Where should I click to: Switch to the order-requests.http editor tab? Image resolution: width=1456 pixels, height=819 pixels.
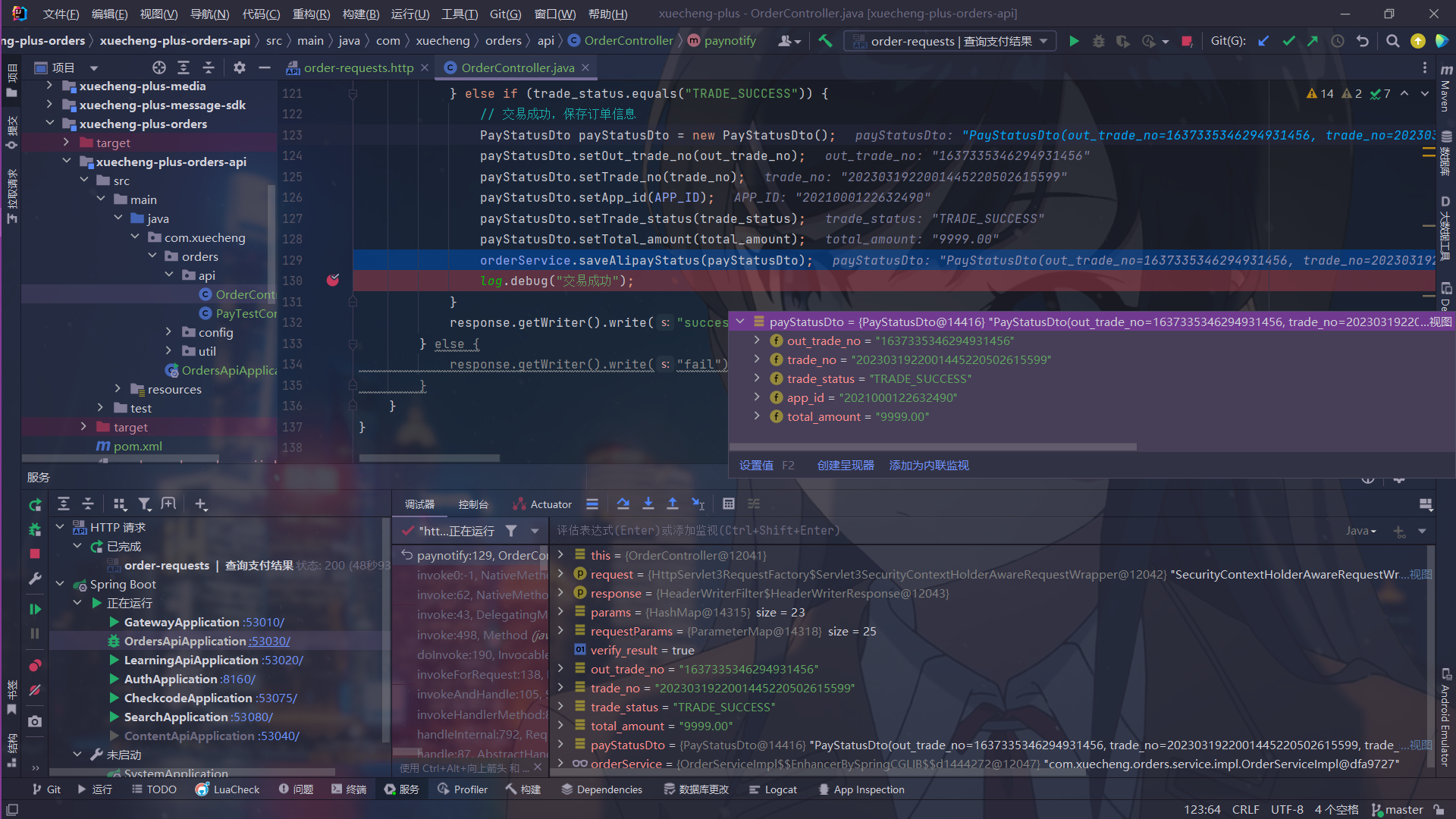click(x=358, y=68)
